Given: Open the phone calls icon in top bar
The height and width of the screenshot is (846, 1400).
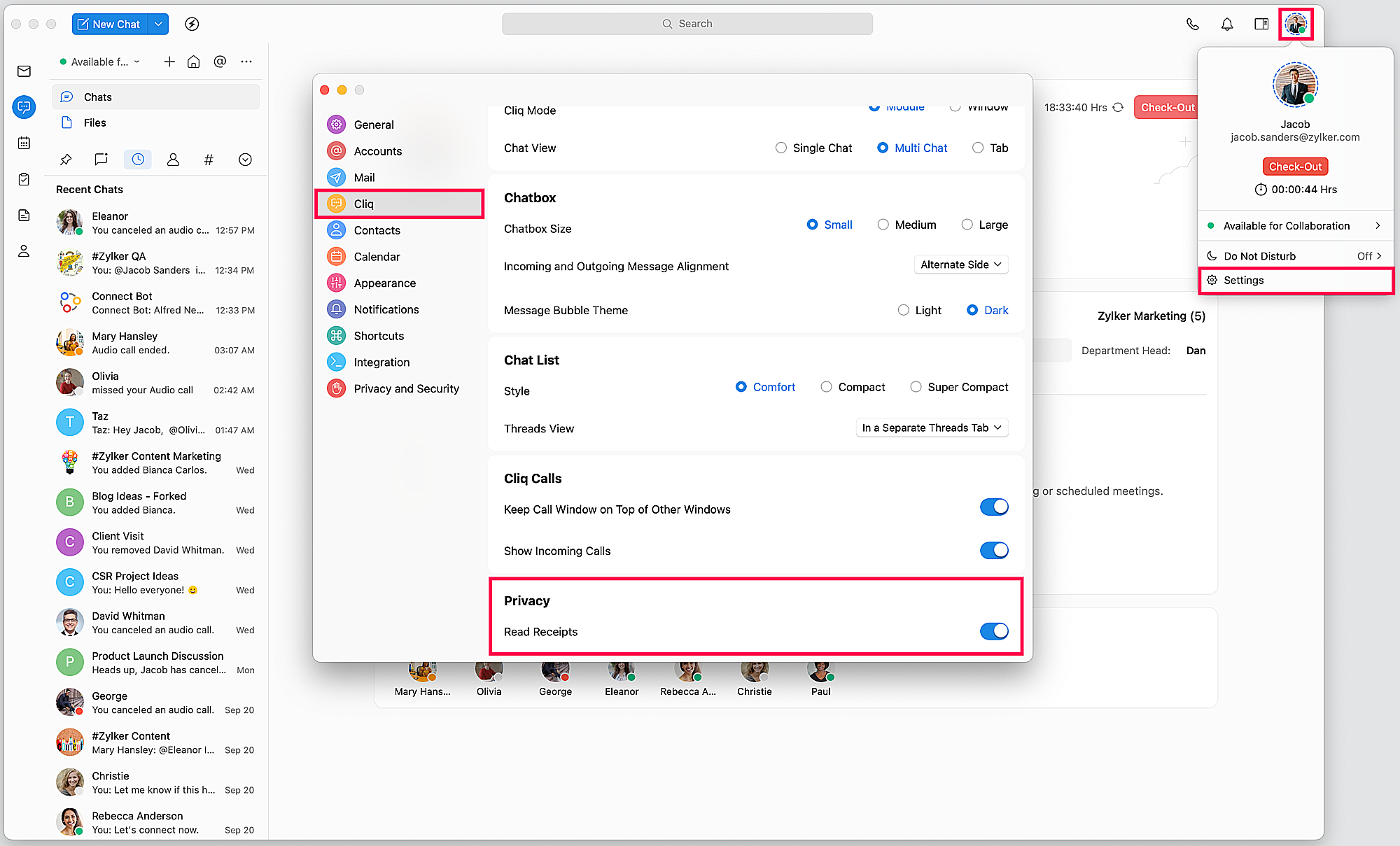Looking at the screenshot, I should (1192, 24).
